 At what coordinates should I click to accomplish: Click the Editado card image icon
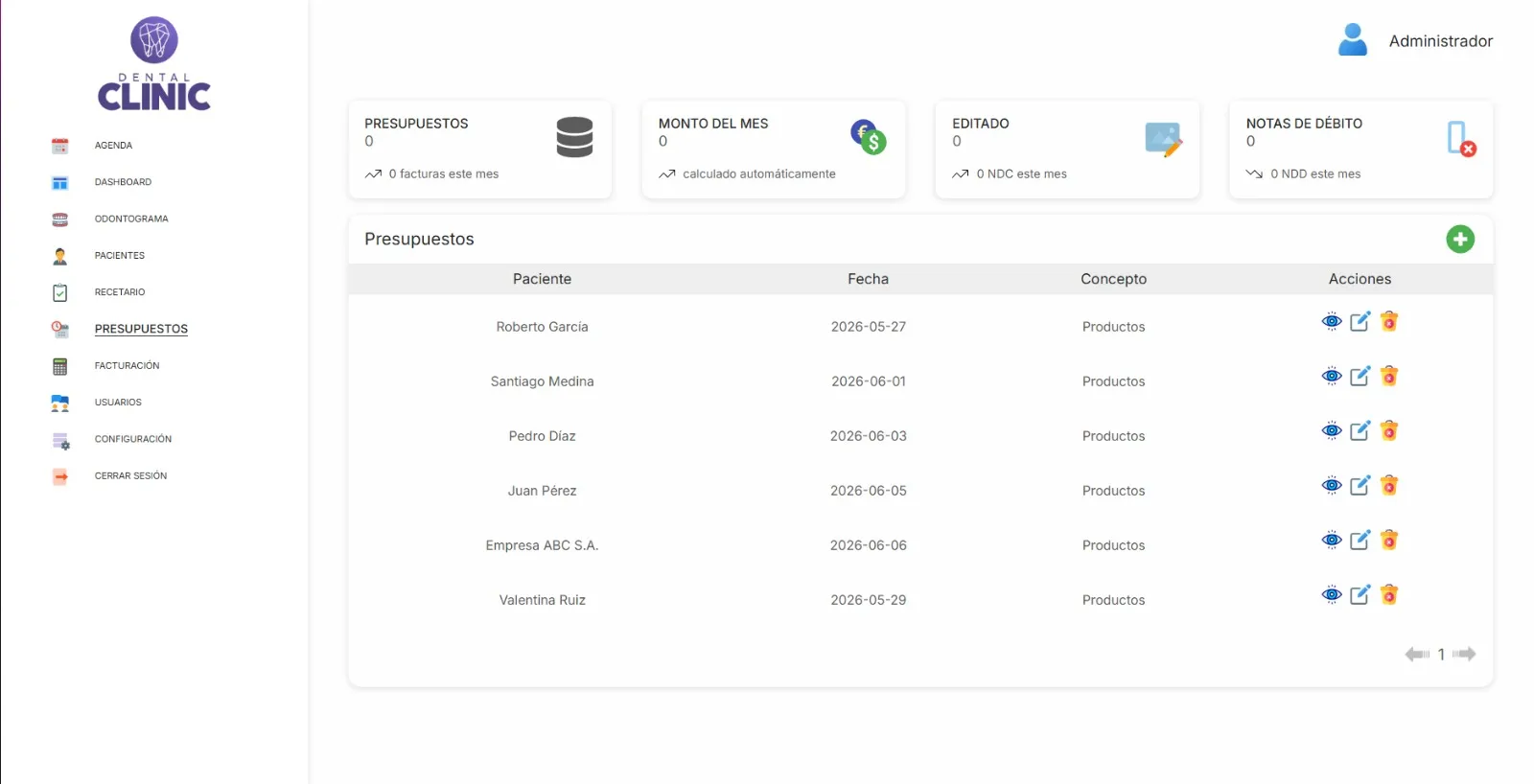[1163, 139]
